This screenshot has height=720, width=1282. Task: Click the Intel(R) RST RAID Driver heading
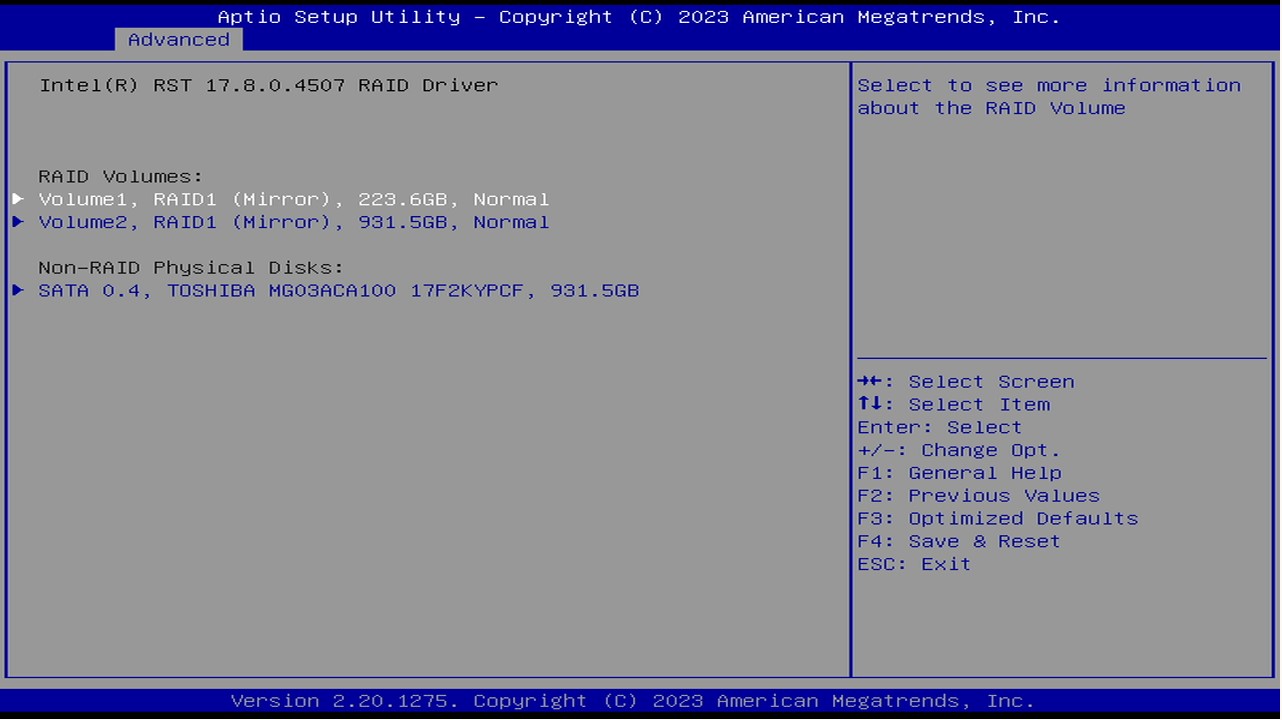tap(268, 86)
